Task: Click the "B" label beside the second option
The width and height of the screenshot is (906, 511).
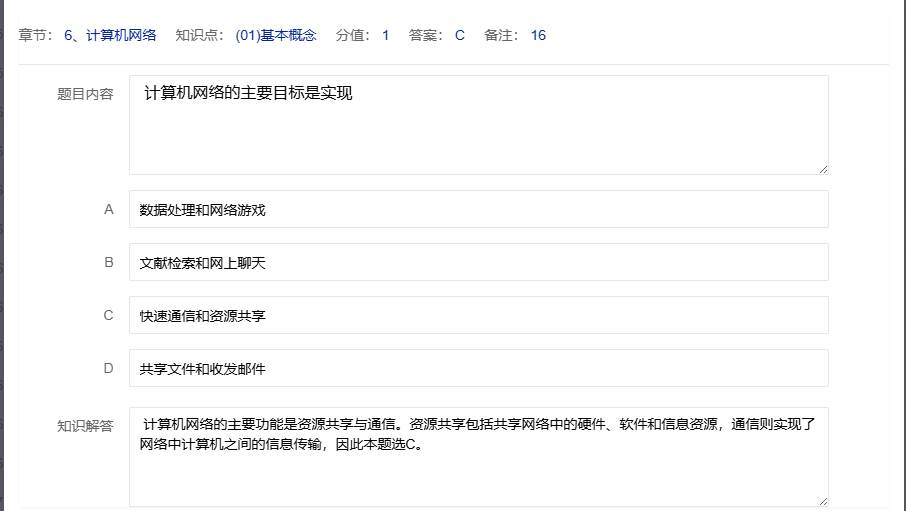Action: 109,263
